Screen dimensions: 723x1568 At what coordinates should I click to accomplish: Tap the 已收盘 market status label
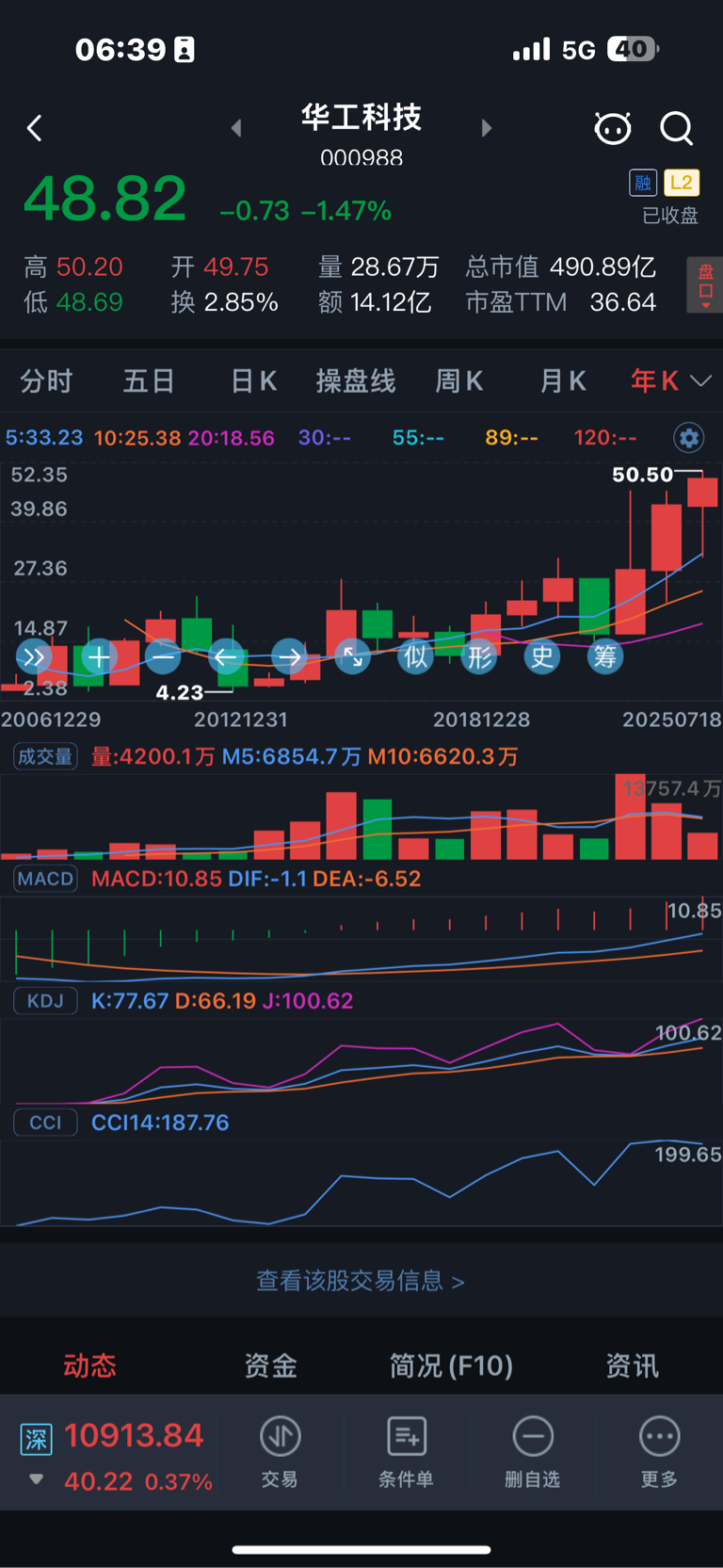click(670, 216)
